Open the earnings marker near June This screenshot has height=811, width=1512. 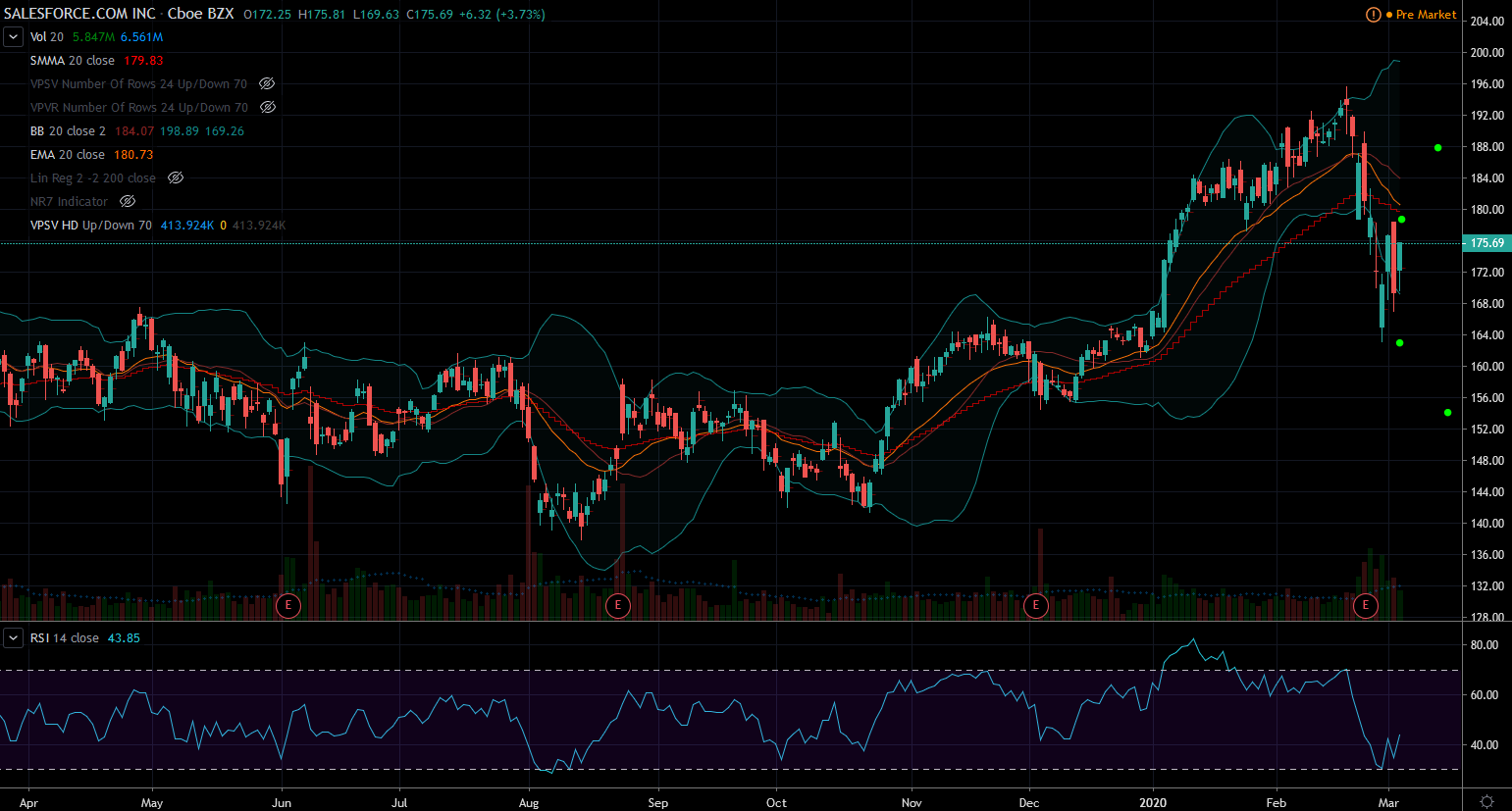(x=287, y=605)
